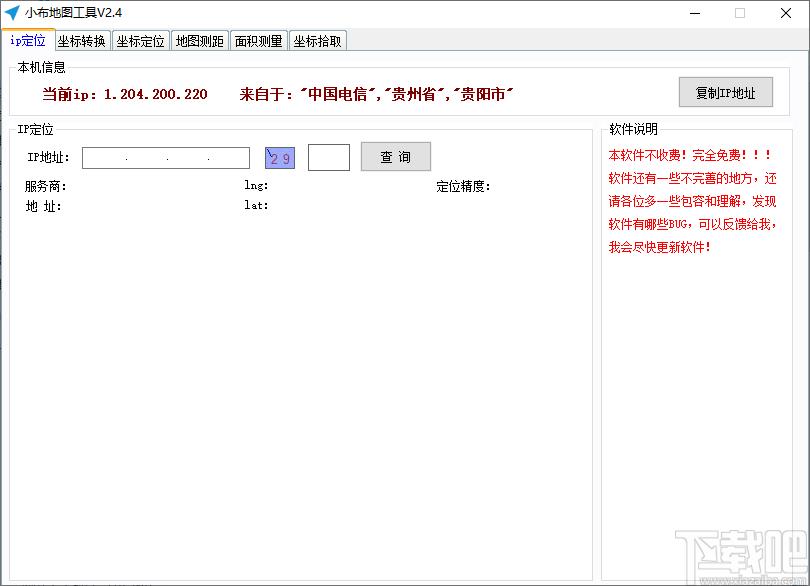Click the current IP text 1.204.200.220
The height and width of the screenshot is (586, 810).
click(x=155, y=94)
